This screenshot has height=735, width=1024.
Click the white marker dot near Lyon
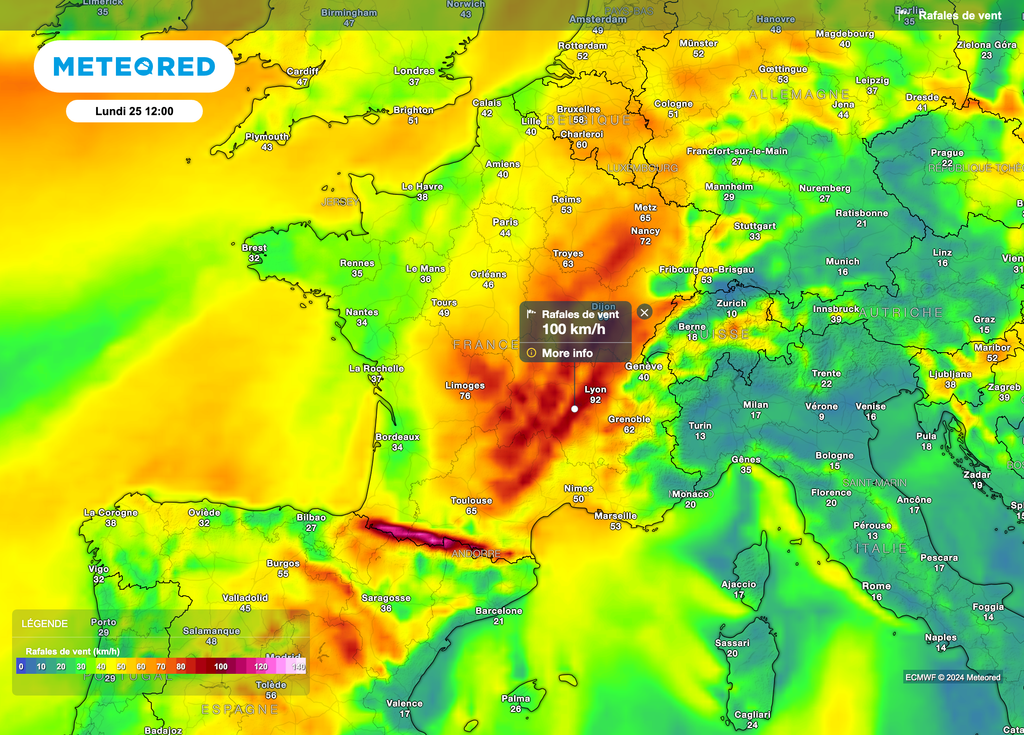click(575, 409)
